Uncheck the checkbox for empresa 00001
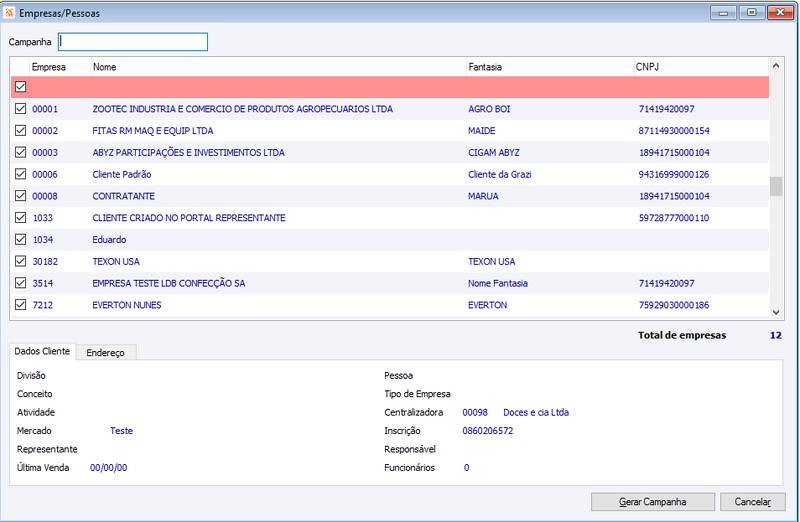The image size is (800, 522). click(x=20, y=109)
